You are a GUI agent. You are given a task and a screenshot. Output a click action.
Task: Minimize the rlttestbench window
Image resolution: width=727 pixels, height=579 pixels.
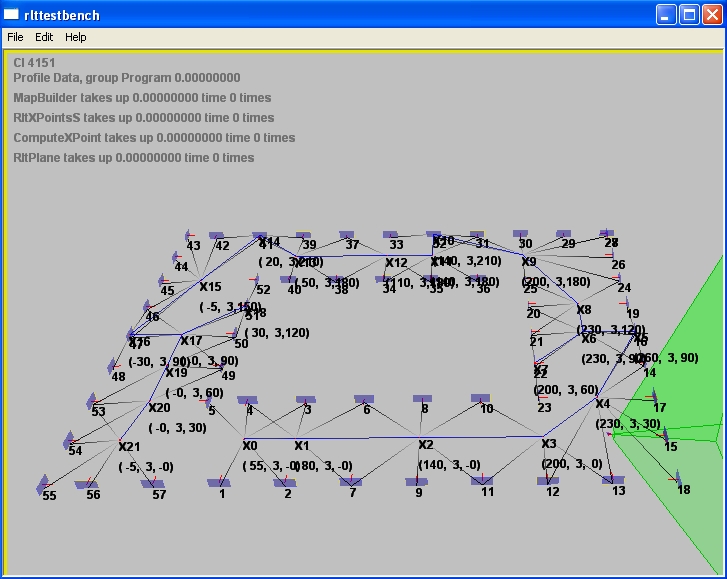tap(667, 14)
